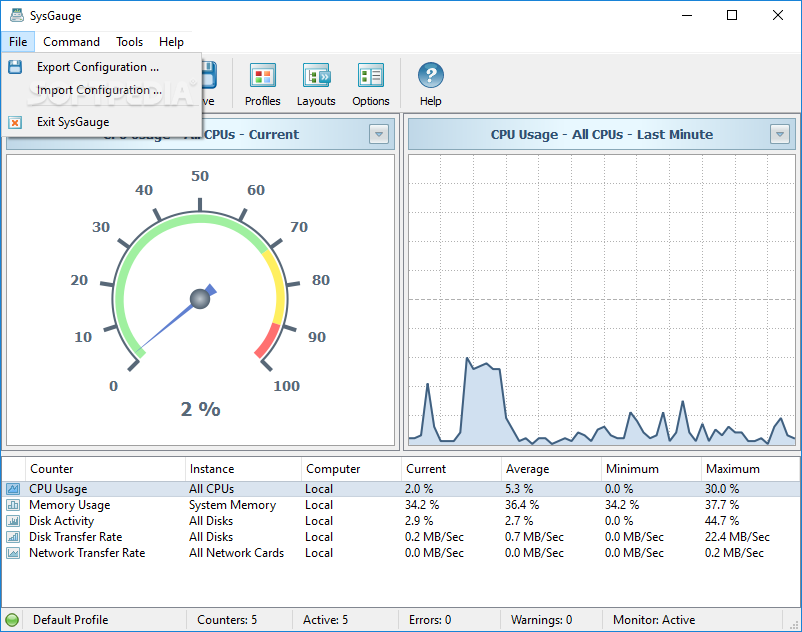Sort by the Average column header
Screen dimensions: 802x632
tap(551, 469)
